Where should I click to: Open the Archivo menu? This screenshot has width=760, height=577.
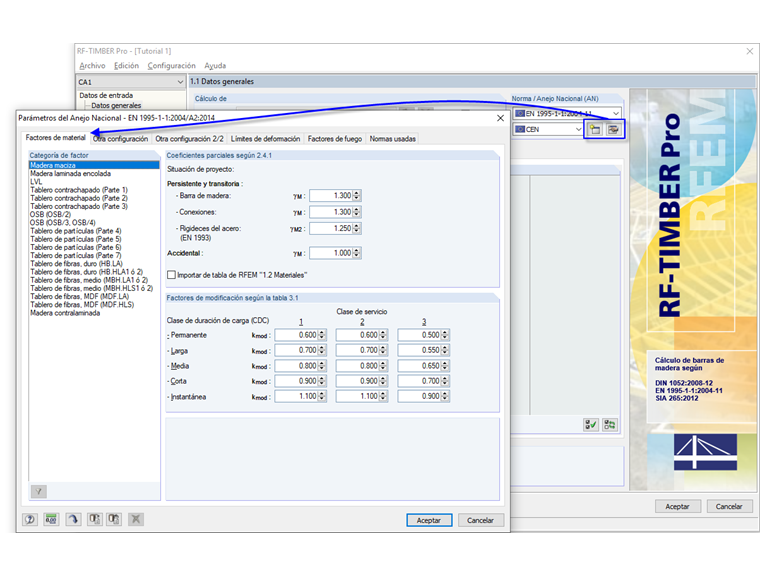[92, 65]
